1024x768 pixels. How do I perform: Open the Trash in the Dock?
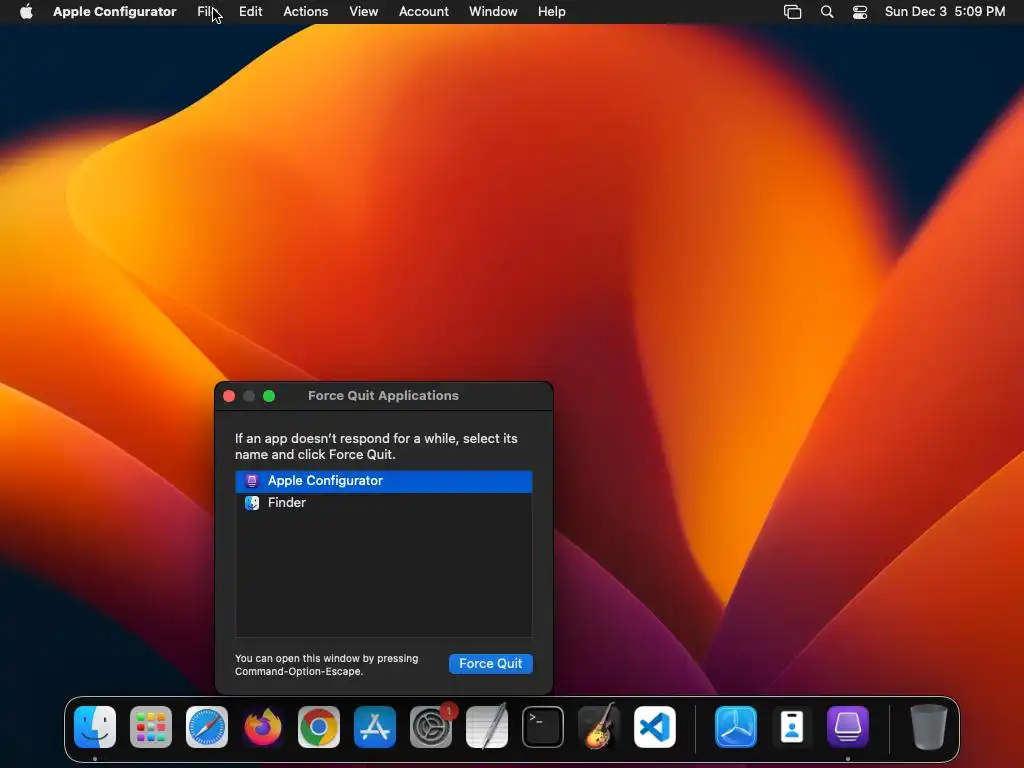pyautogui.click(x=929, y=727)
